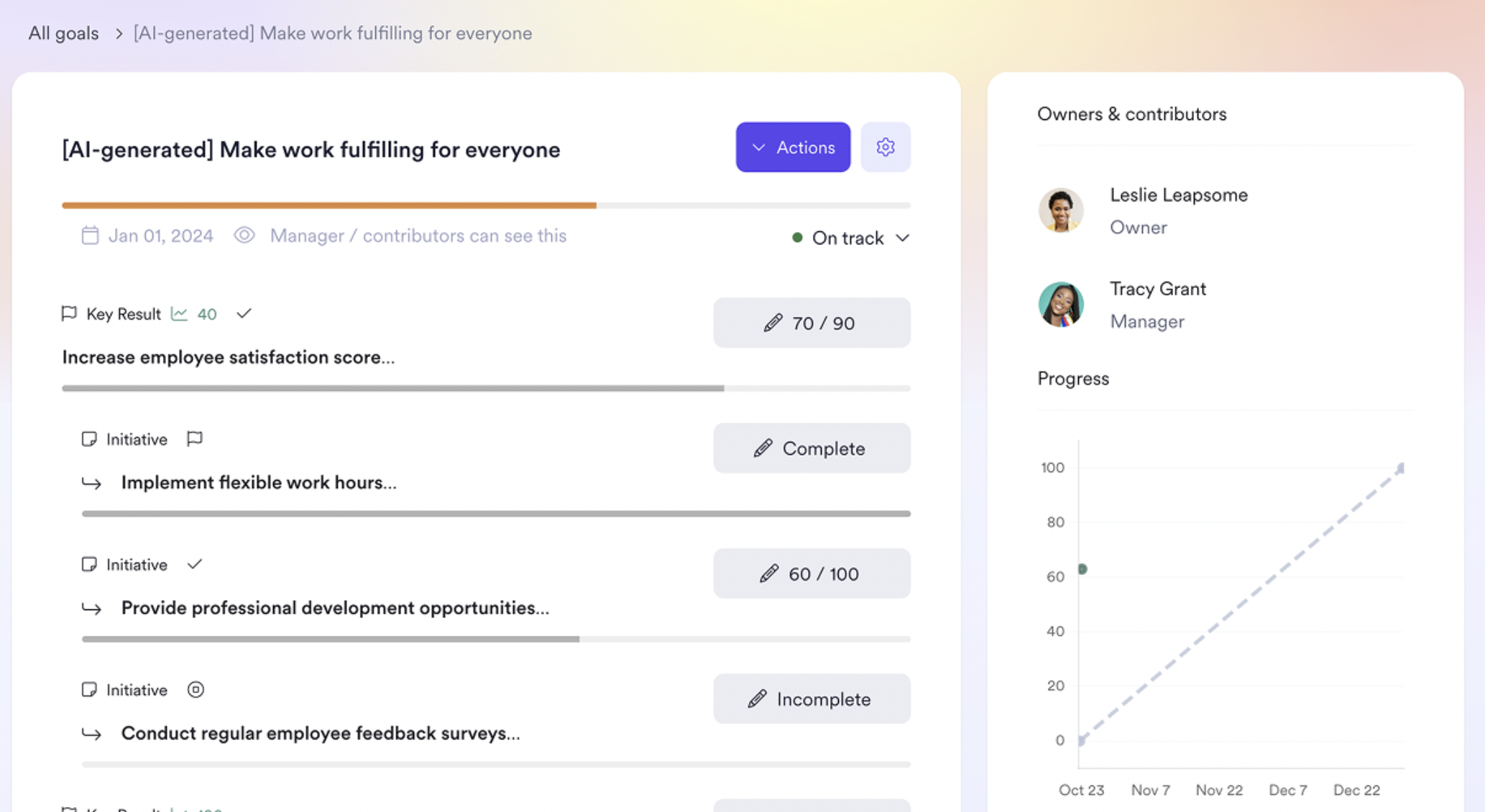Image resolution: width=1485 pixels, height=812 pixels.
Task: Toggle the checkmark next to Key Result
Action: point(244,313)
